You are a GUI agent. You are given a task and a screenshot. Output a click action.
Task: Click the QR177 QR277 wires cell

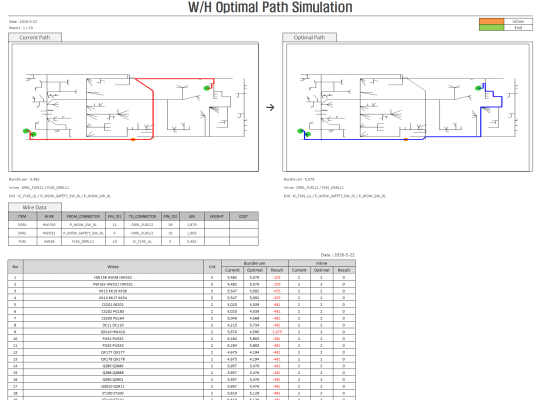pos(113,352)
